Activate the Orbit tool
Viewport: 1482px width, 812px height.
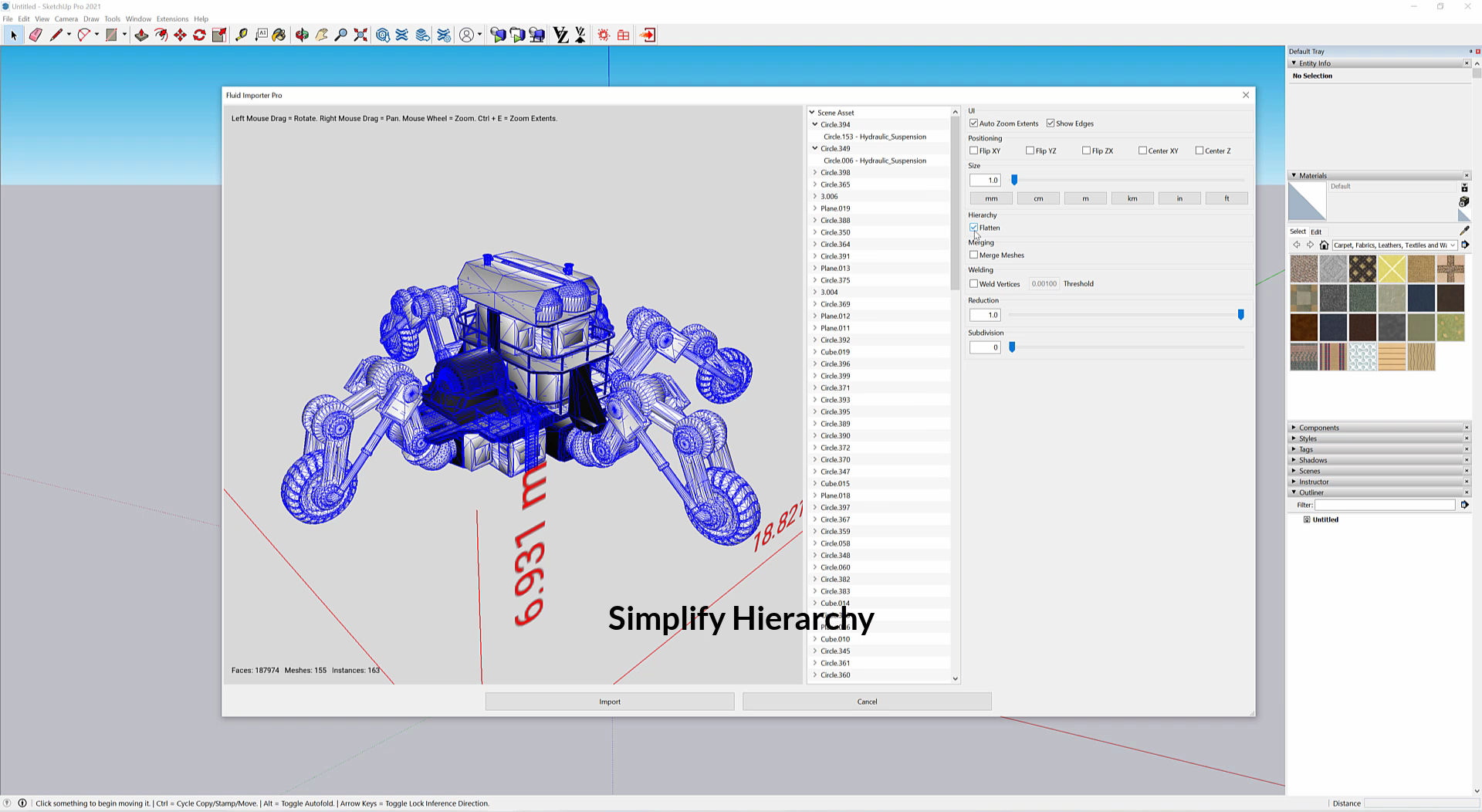click(302, 35)
